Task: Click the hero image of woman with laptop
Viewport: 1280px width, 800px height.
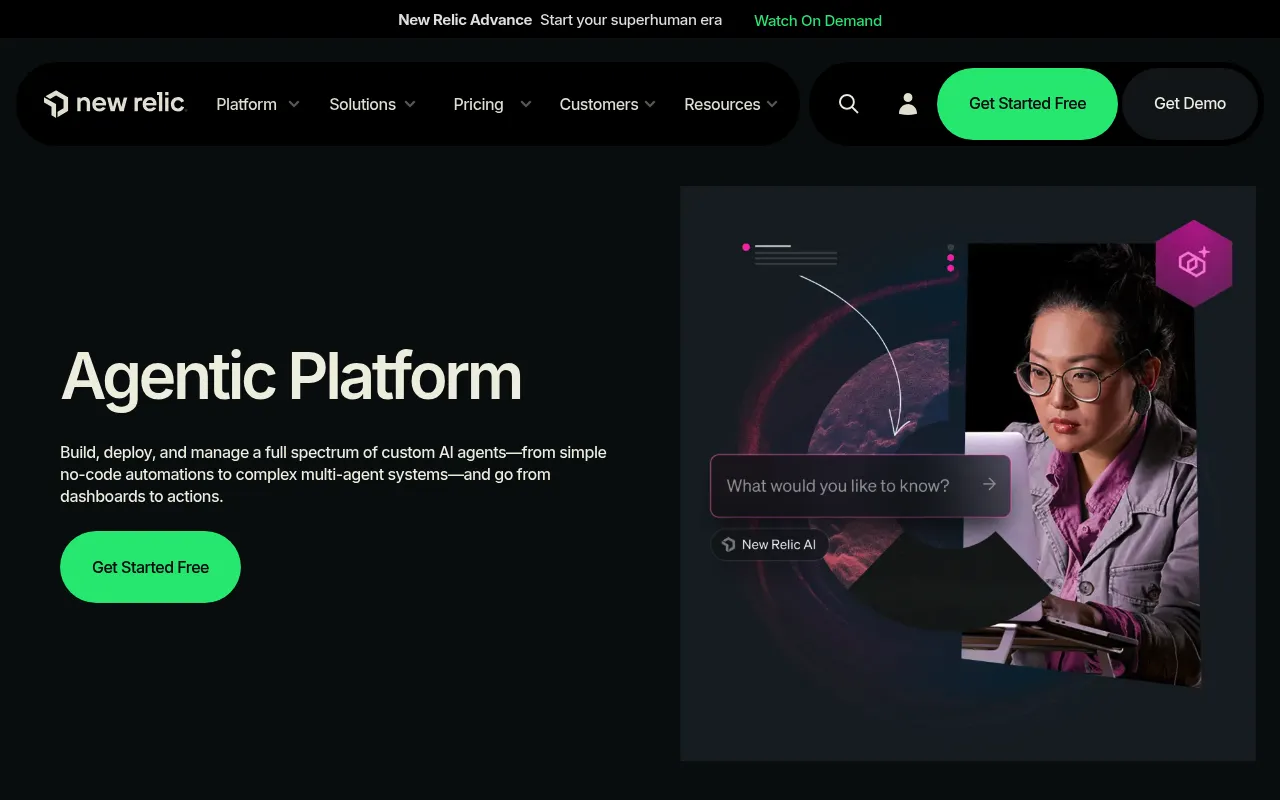Action: 968,473
